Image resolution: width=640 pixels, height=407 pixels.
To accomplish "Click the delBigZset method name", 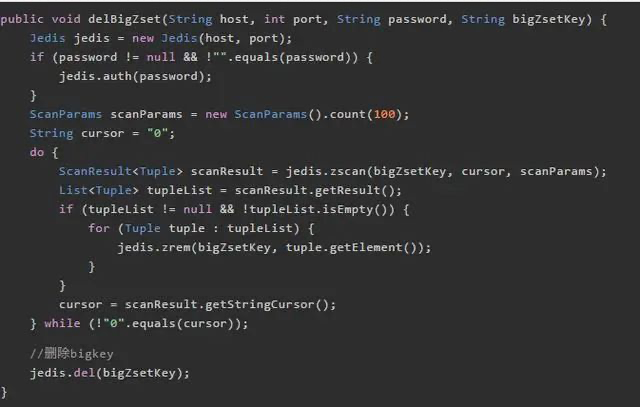I will 125,19.
